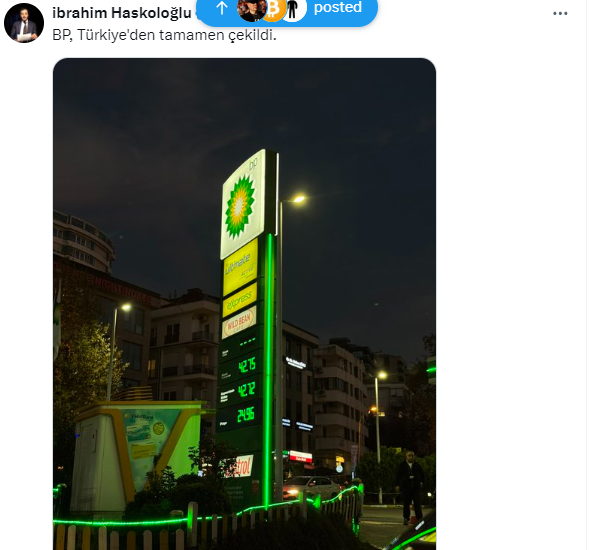The width and height of the screenshot is (593, 550).
Task: Open the tweet text "BP, Türkiye'den tamamen çekildi."
Action: pos(165,35)
